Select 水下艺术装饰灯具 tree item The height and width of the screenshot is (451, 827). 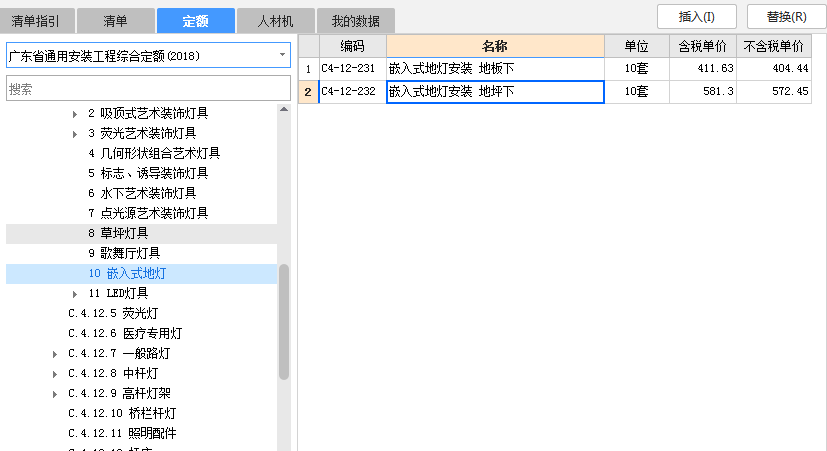coord(142,194)
